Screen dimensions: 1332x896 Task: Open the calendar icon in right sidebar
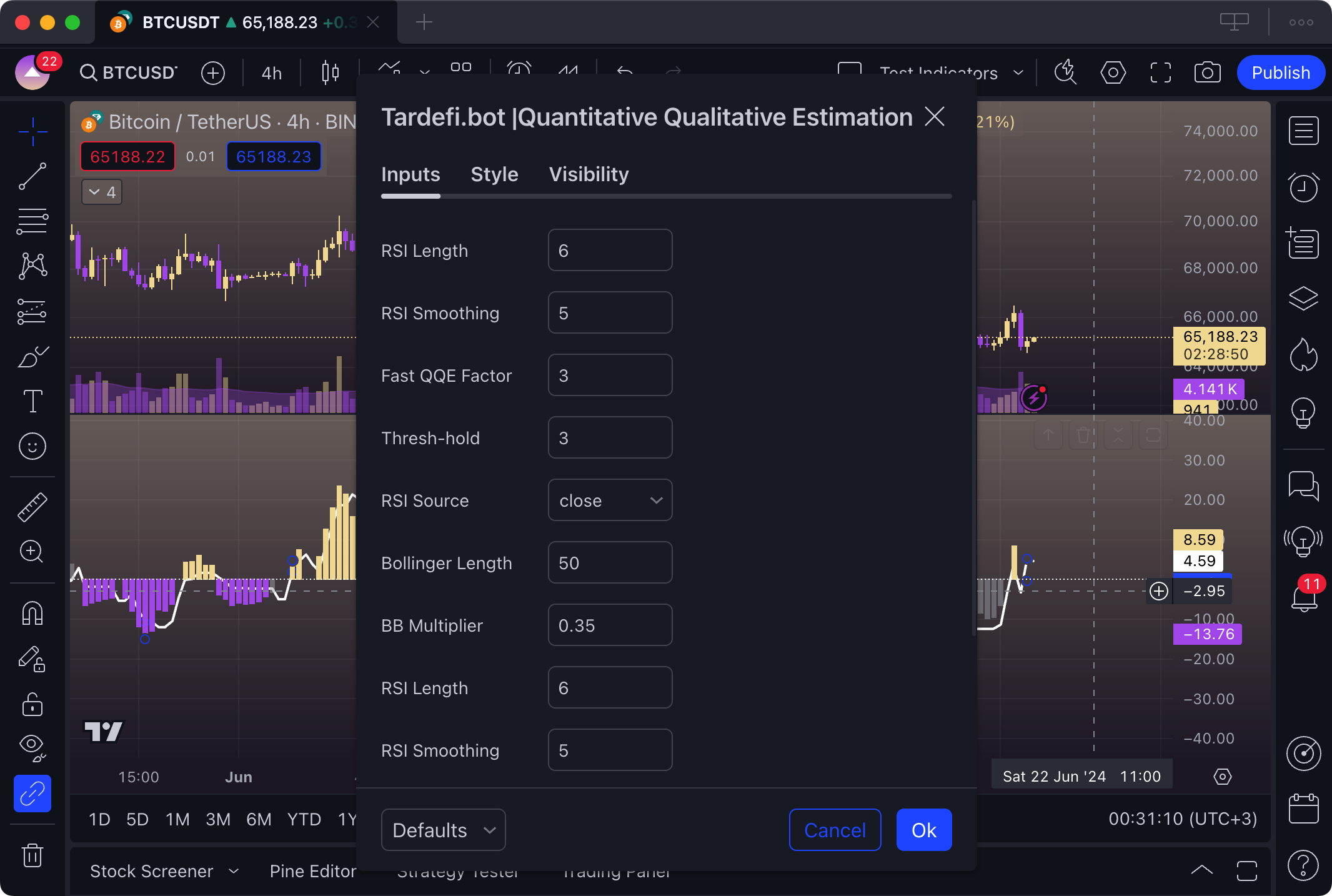[1303, 809]
